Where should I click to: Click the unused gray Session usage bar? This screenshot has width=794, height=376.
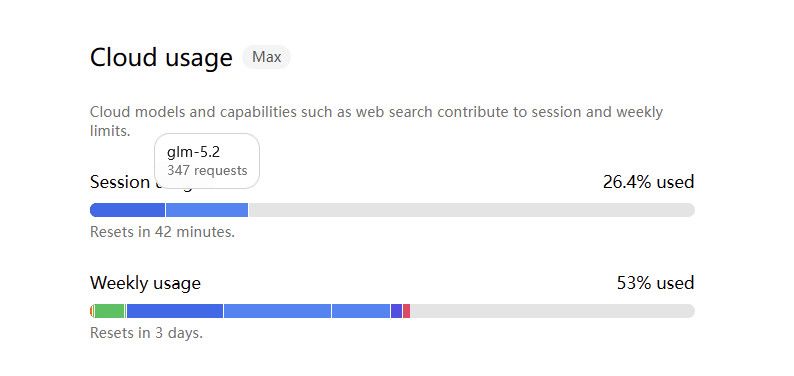point(471,210)
